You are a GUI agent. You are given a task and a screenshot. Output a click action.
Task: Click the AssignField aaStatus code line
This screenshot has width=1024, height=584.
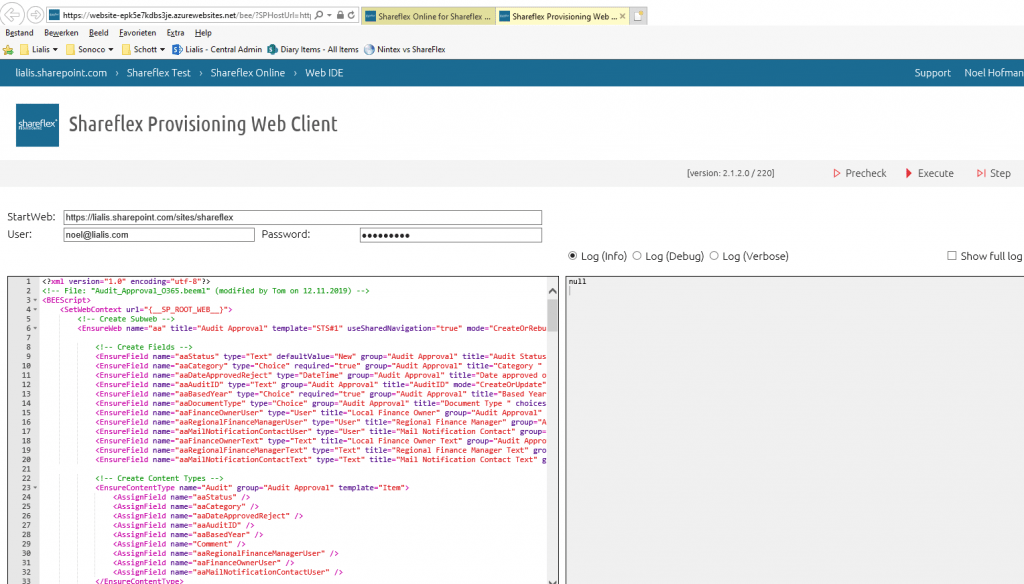(182, 498)
